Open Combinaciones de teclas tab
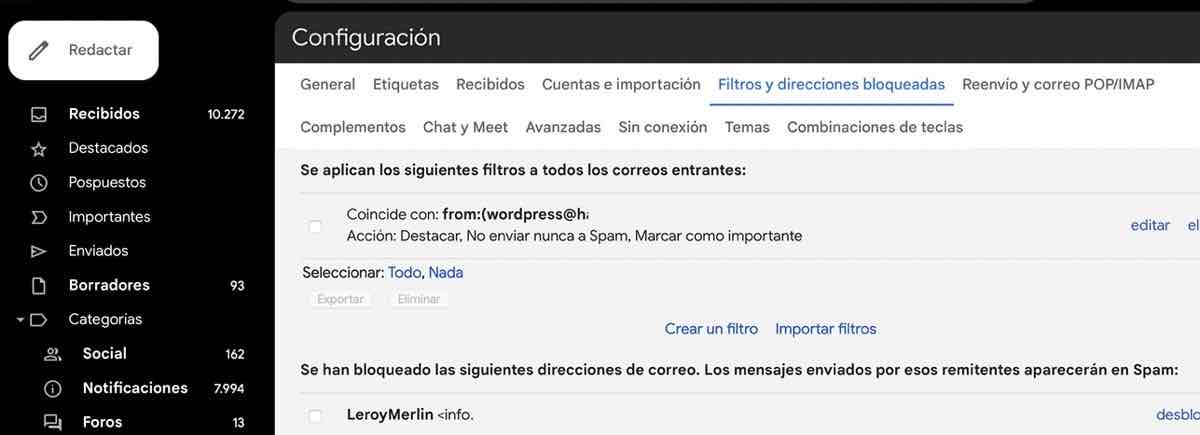This screenshot has width=1200, height=435. (875, 127)
